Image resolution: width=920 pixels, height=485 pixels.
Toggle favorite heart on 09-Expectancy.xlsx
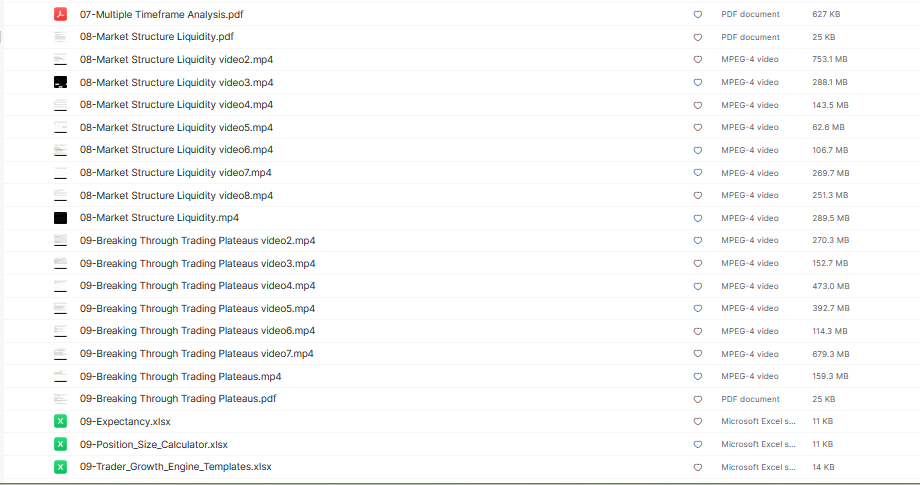[698, 422]
